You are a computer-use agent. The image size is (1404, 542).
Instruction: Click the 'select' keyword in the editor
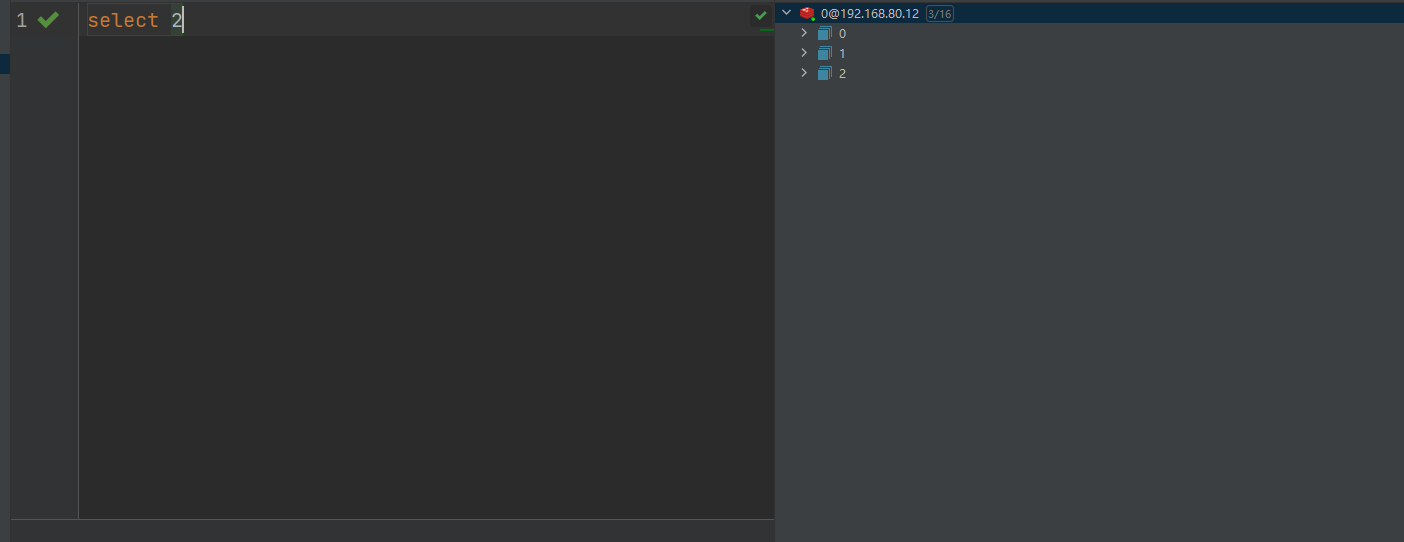point(123,20)
